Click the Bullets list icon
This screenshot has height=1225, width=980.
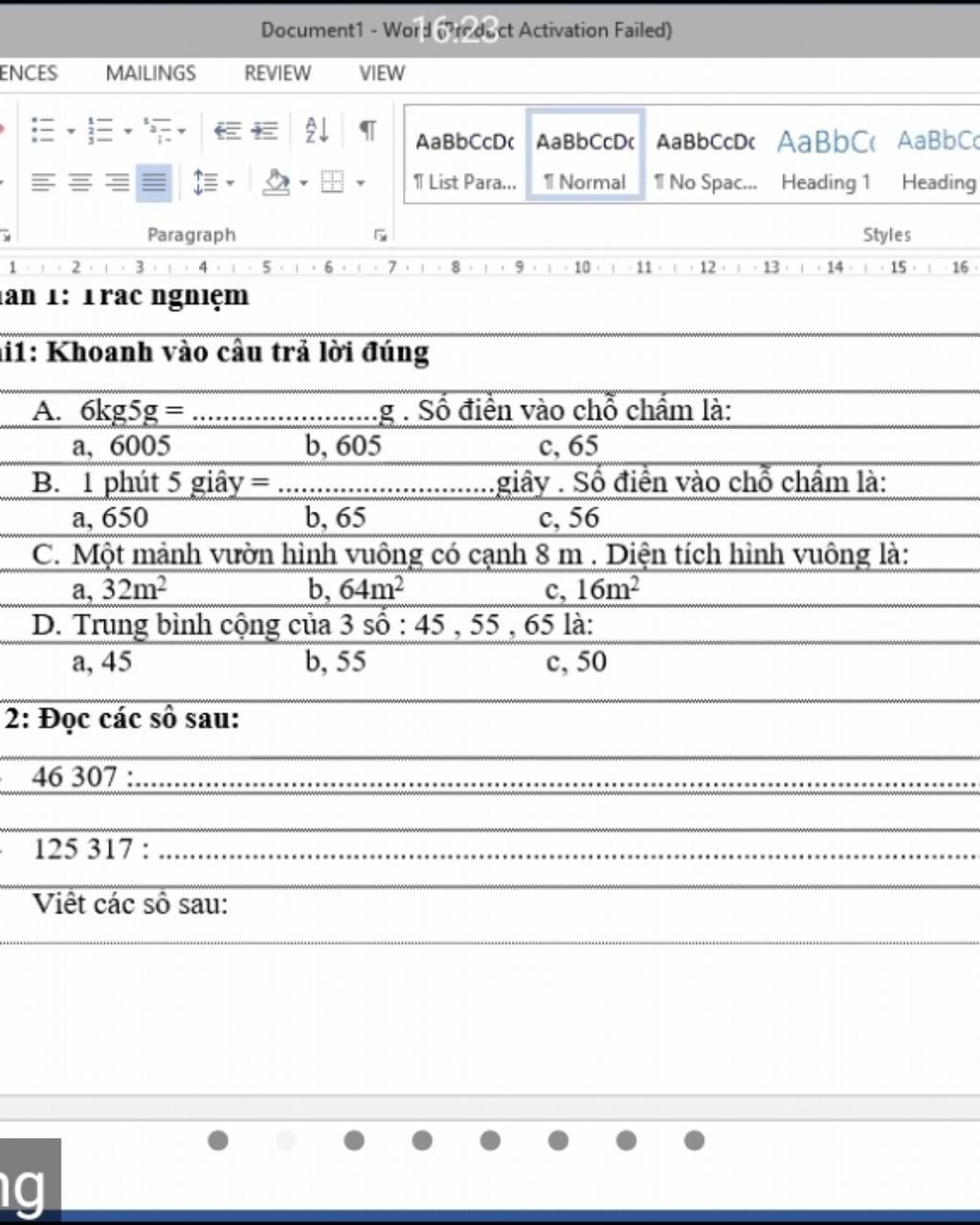(43, 129)
